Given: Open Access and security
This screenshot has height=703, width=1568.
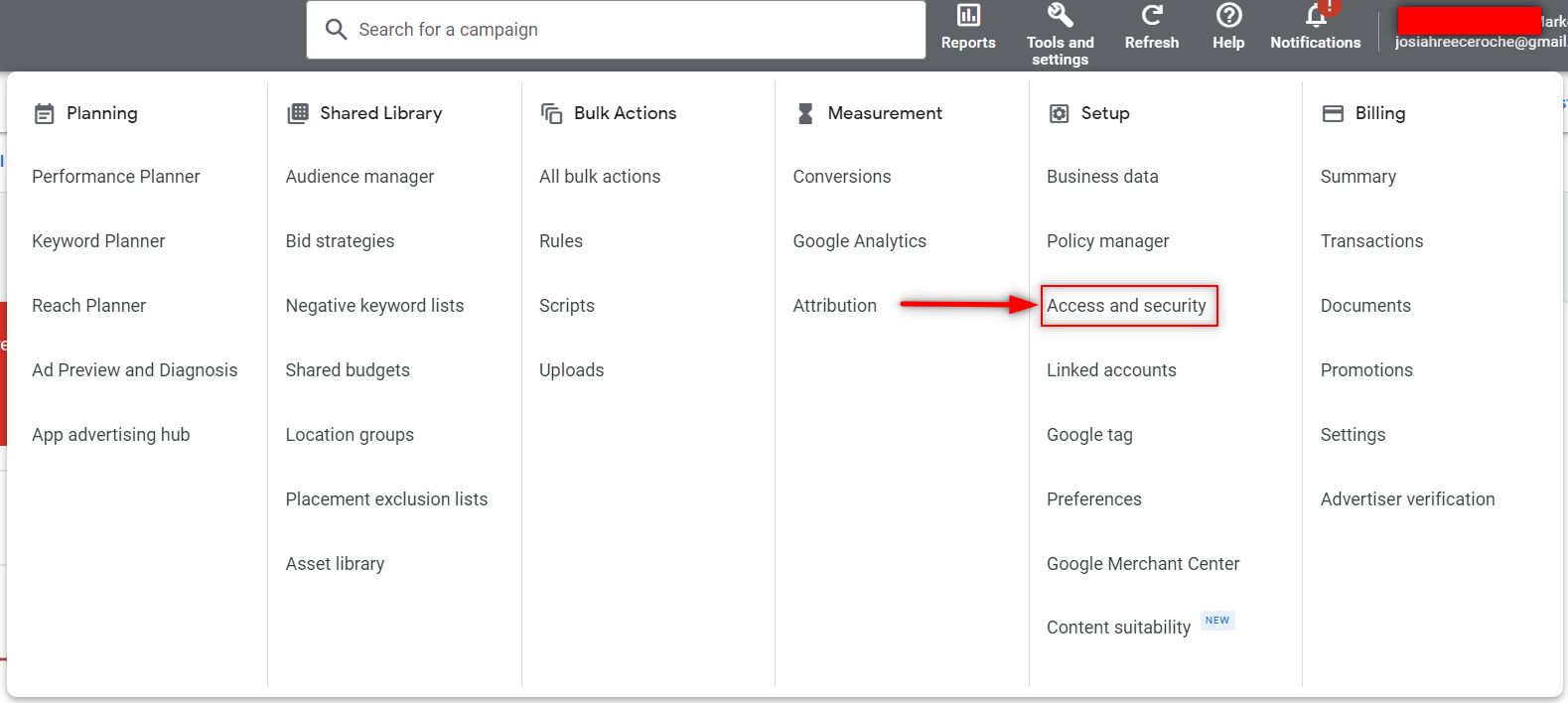Looking at the screenshot, I should click(1126, 306).
